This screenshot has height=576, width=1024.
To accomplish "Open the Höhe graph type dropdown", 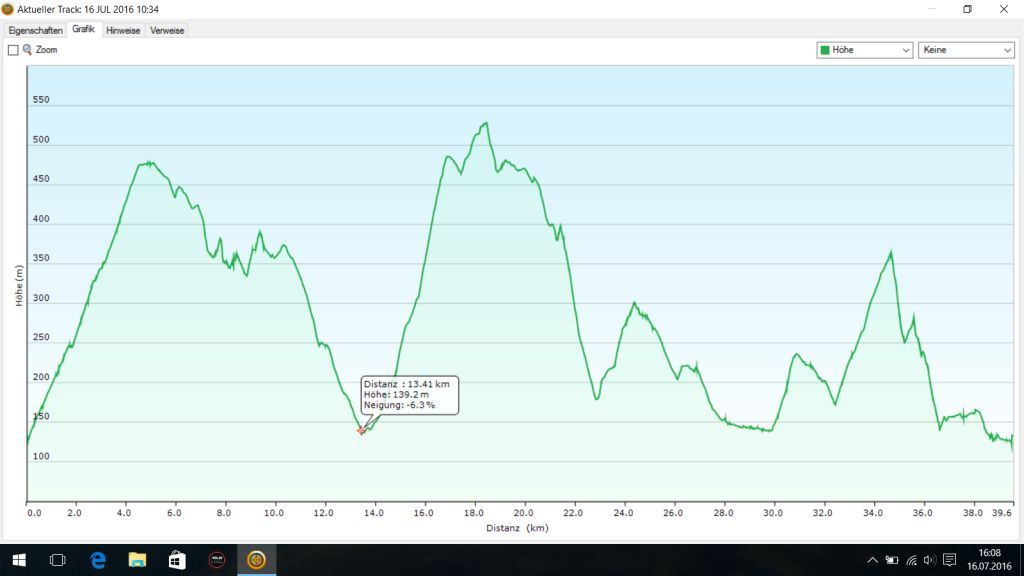I will click(865, 50).
